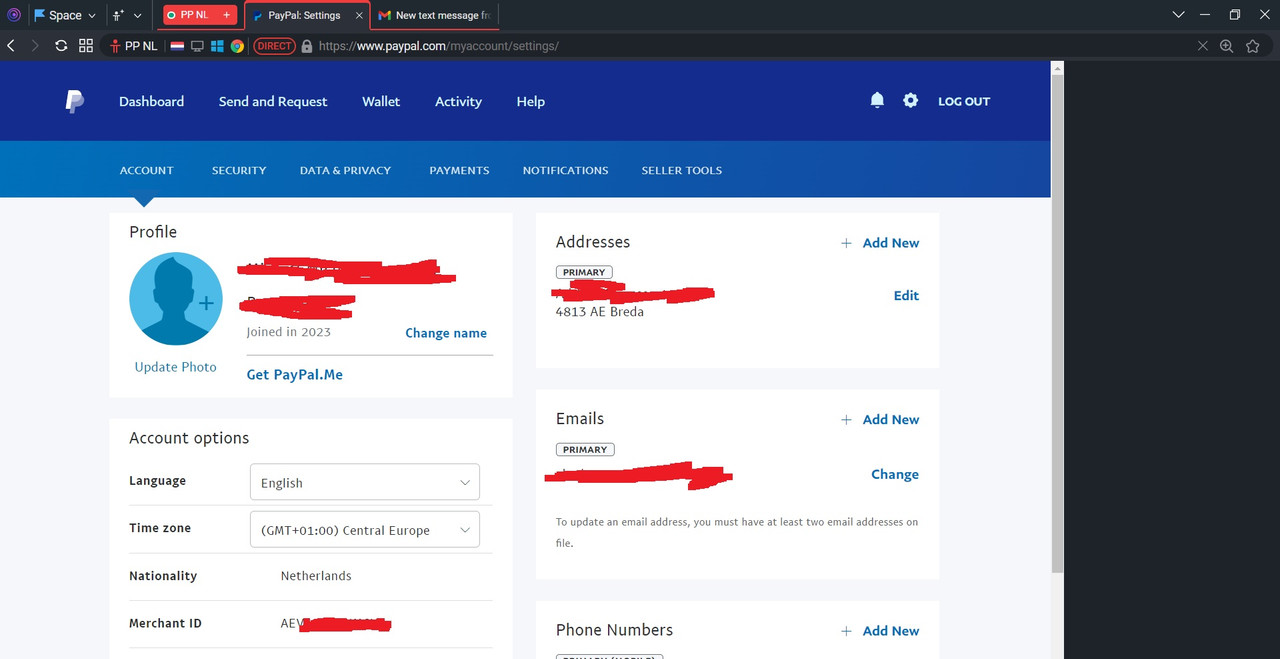This screenshot has height=659, width=1280.
Task: Open the settings gear icon in PayPal header
Action: [910, 100]
